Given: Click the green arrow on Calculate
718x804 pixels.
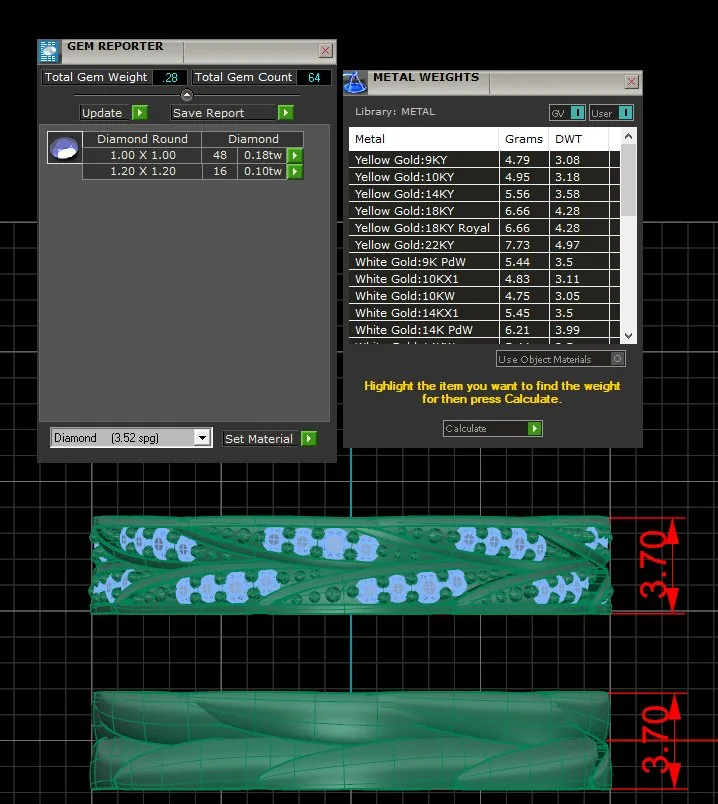Looking at the screenshot, I should coord(534,428).
